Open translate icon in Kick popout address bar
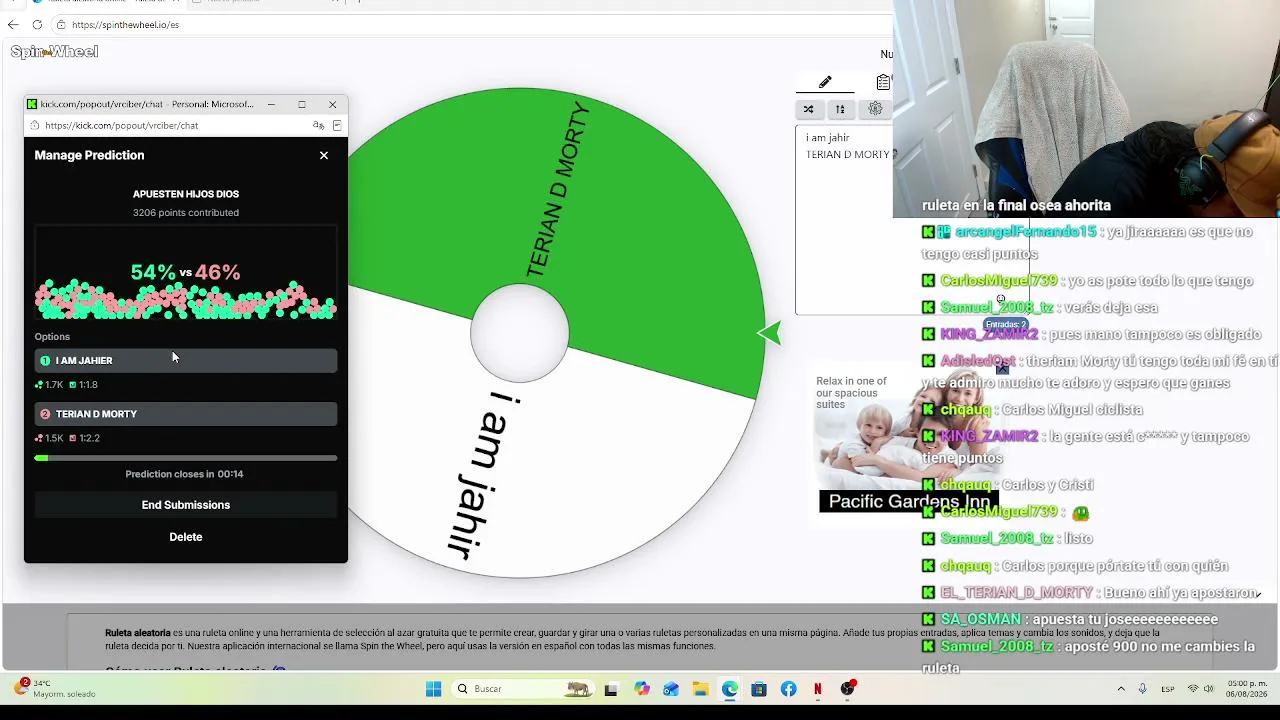The image size is (1280, 720). 318,125
